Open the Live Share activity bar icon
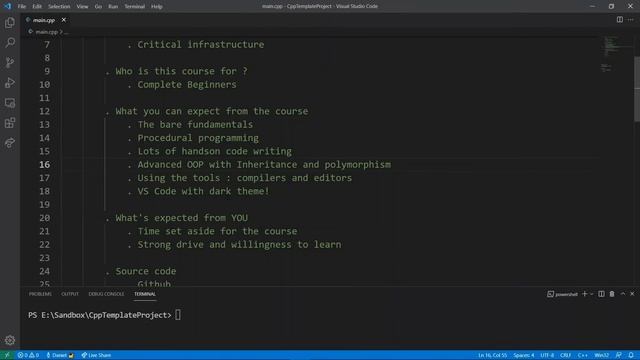The width and height of the screenshot is (640, 360). [x=10, y=143]
